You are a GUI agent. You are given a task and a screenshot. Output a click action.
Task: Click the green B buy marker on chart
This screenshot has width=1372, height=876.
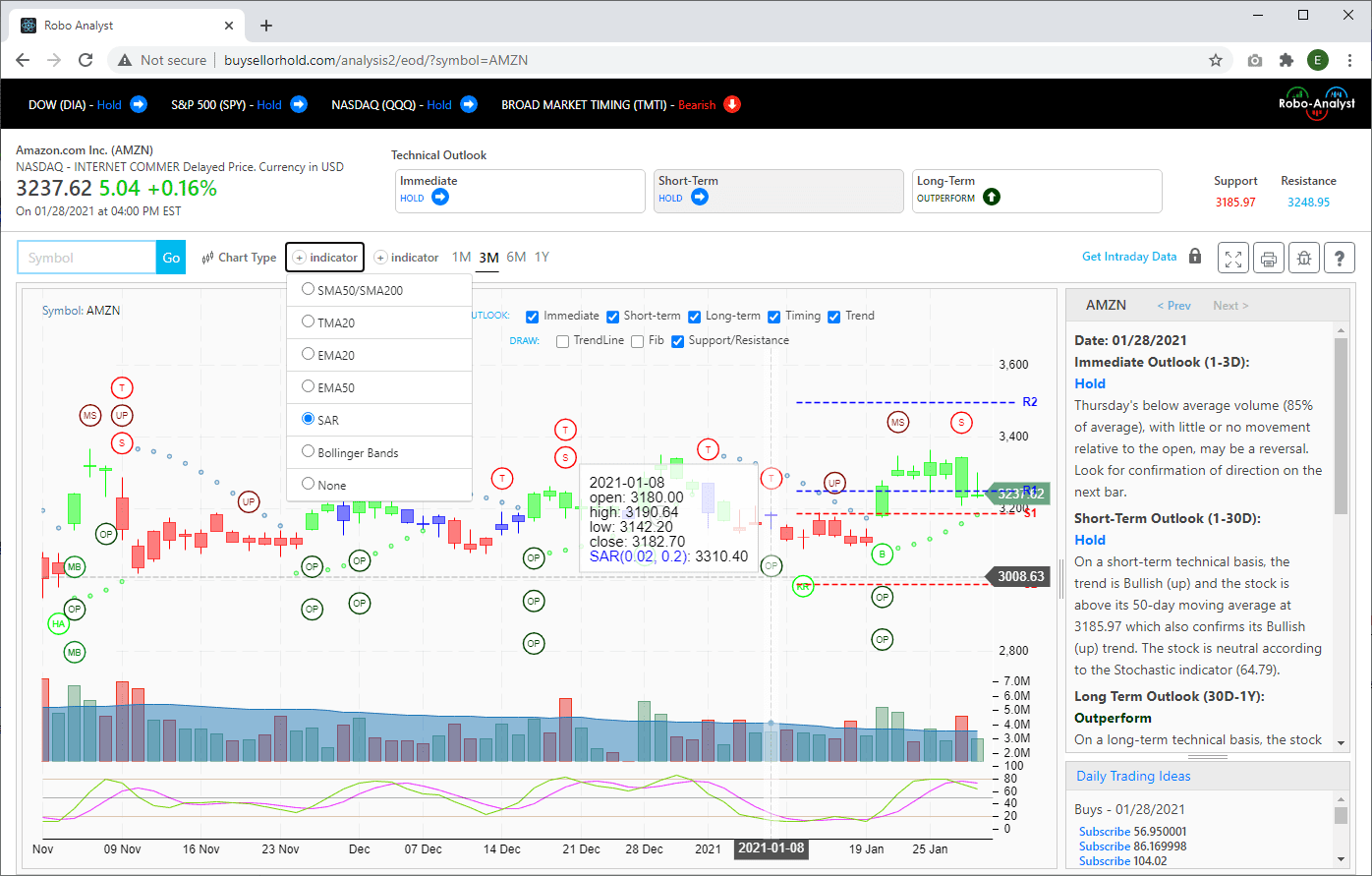(883, 555)
